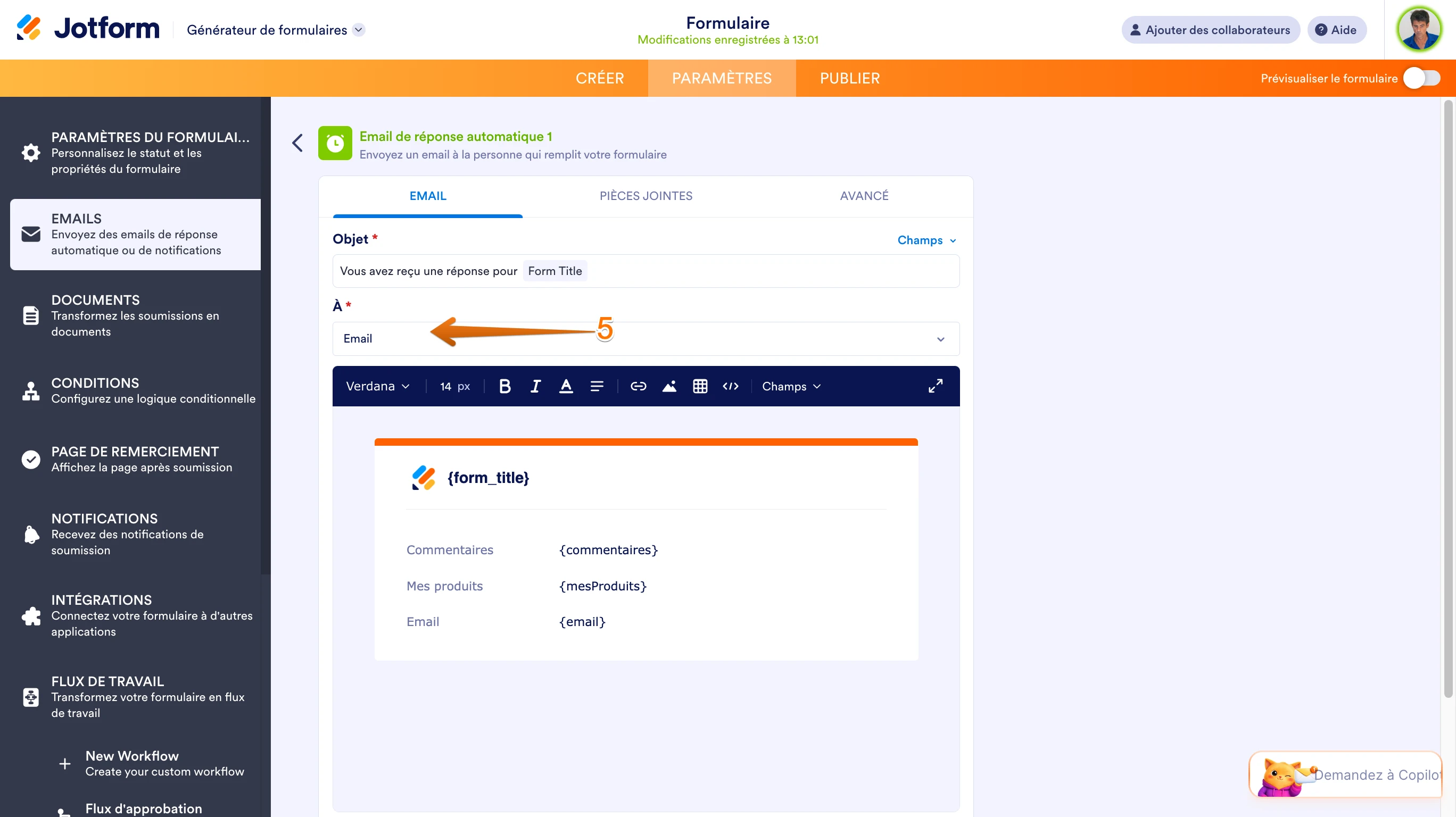Expand the Générateur de formulaires menu
This screenshot has width=1456, height=817.
point(276,30)
